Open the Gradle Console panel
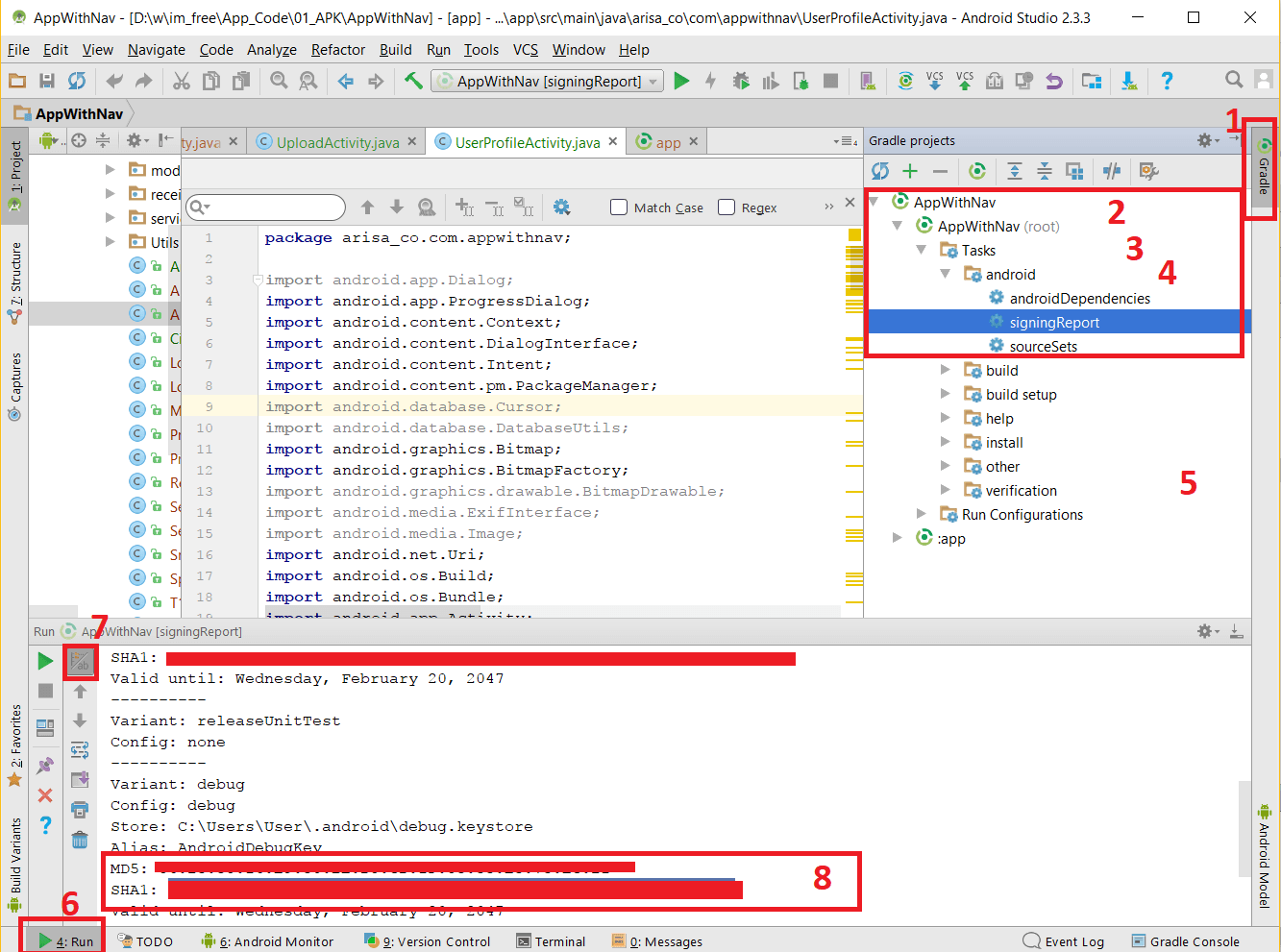This screenshot has height=952, width=1281. 1185,941
